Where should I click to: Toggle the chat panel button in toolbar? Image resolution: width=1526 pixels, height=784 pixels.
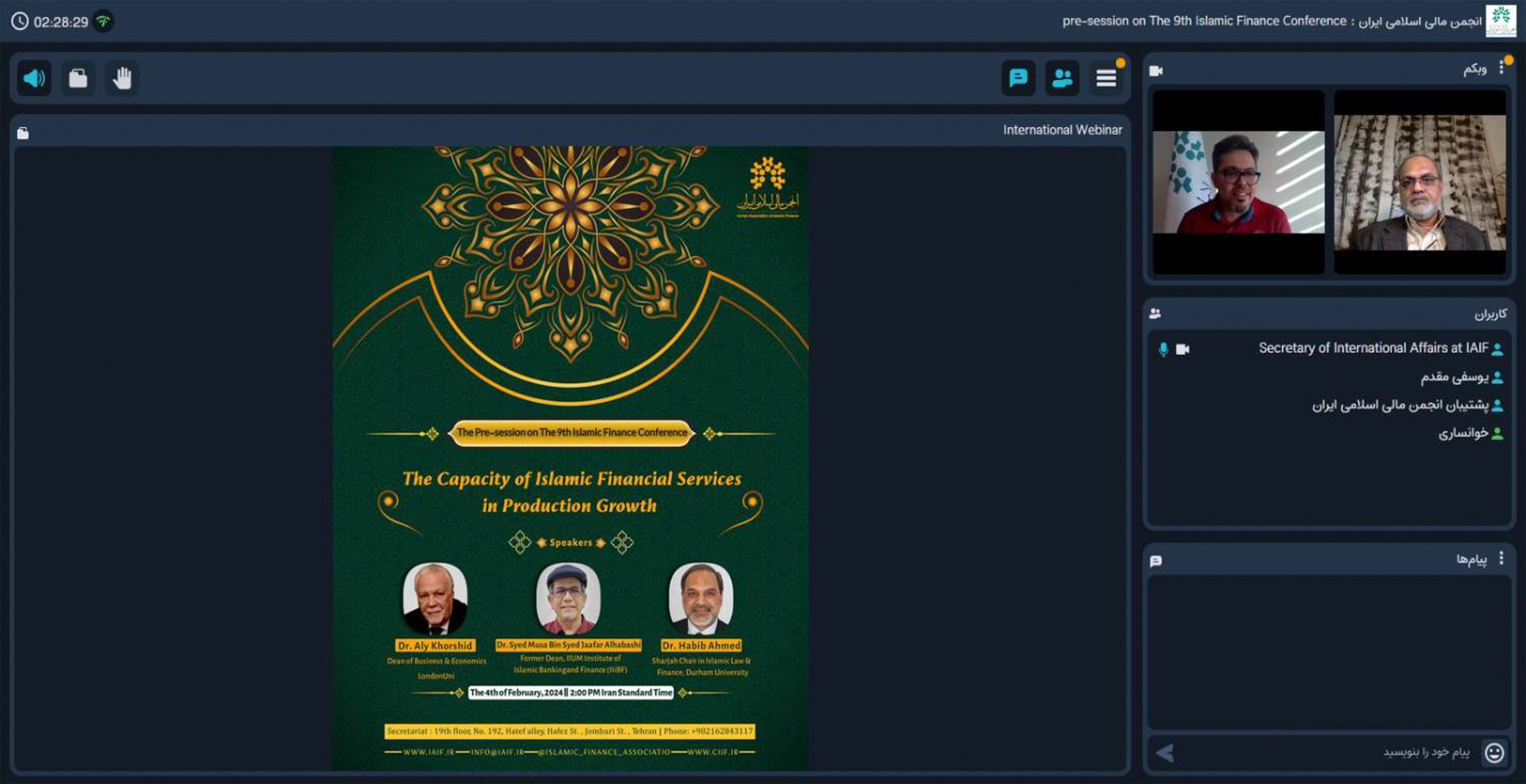(x=1018, y=78)
